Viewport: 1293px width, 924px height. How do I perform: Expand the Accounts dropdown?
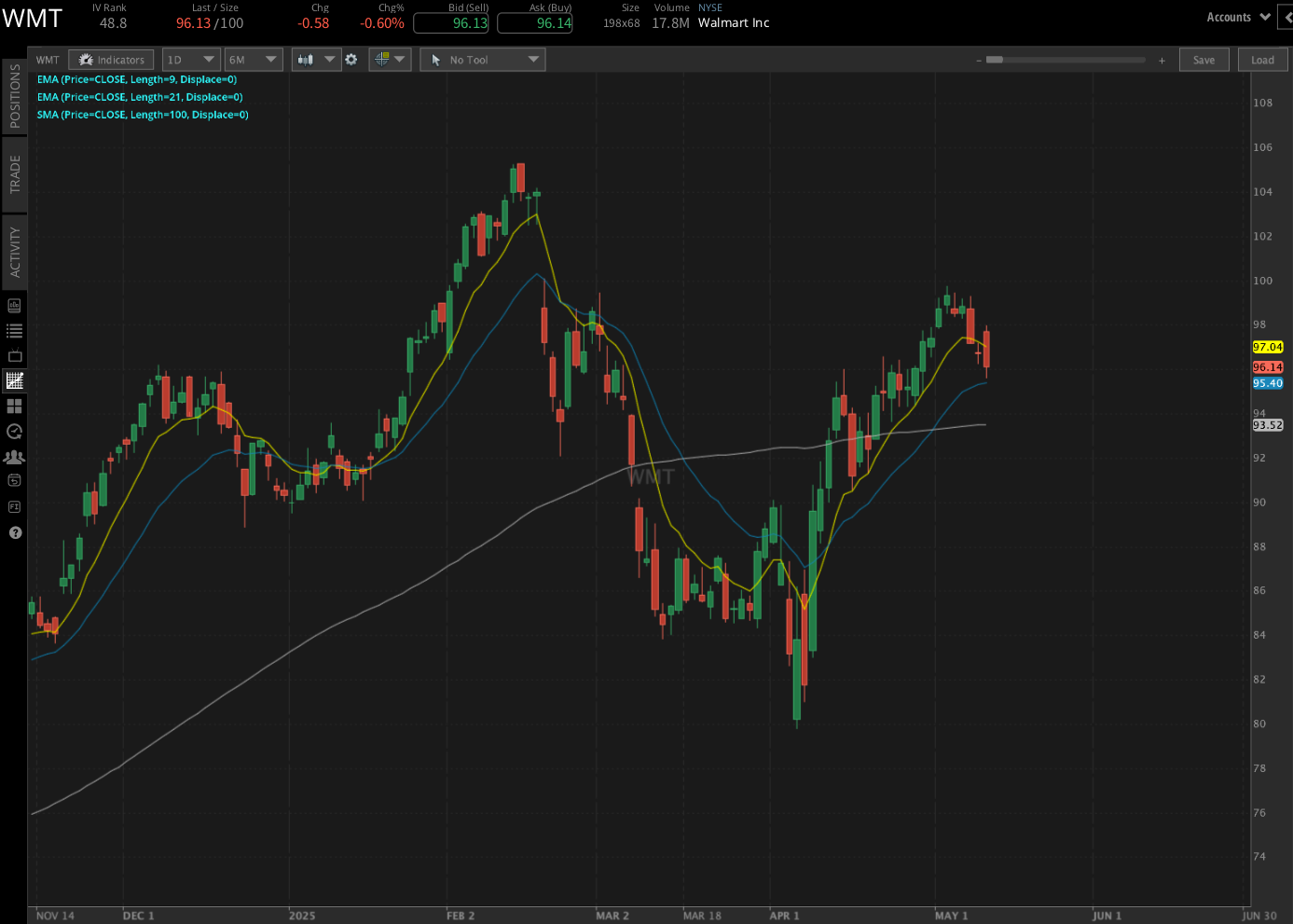pos(1238,17)
